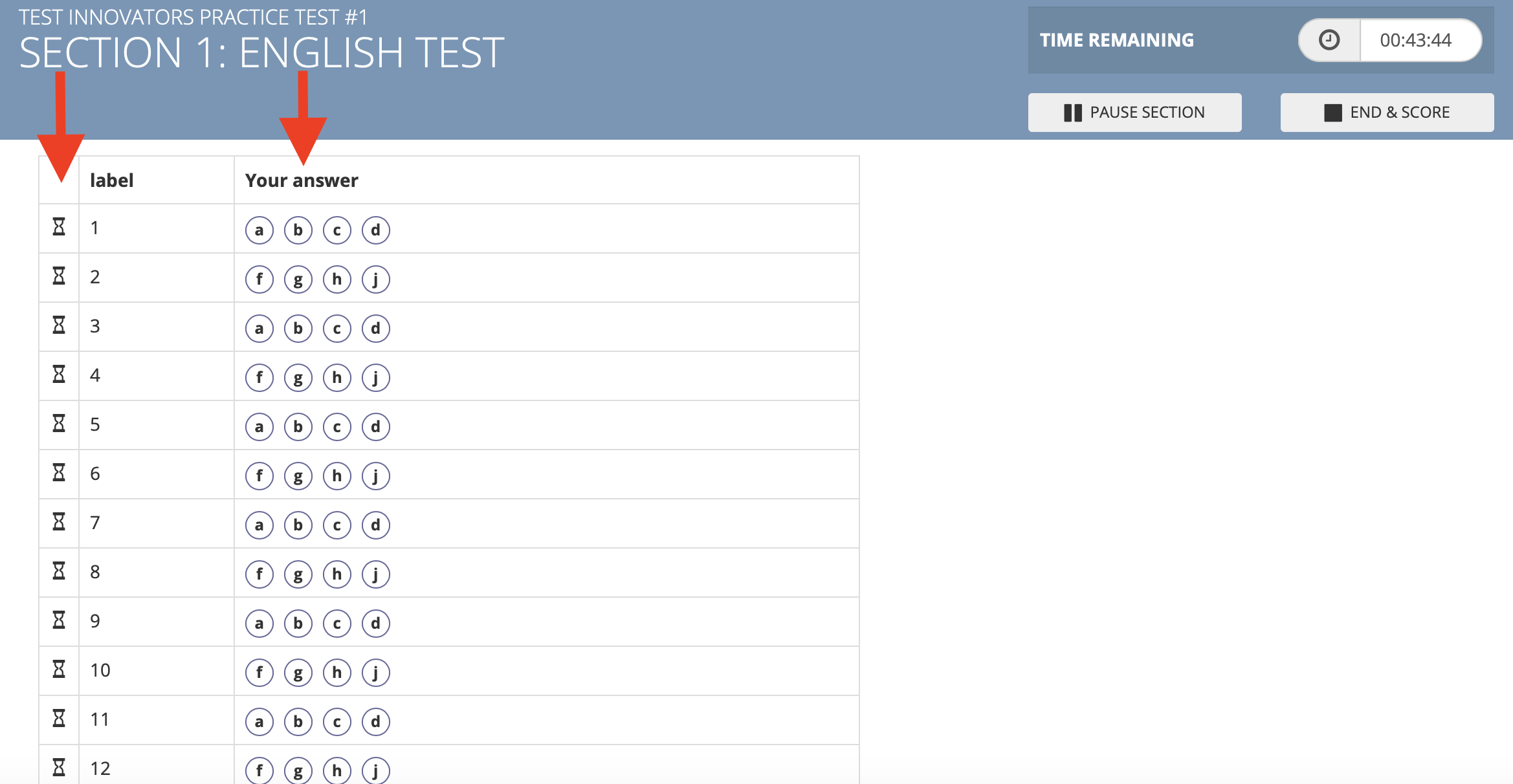This screenshot has height=784, width=1513.
Task: Click the End & Score button
Action: tap(1387, 113)
